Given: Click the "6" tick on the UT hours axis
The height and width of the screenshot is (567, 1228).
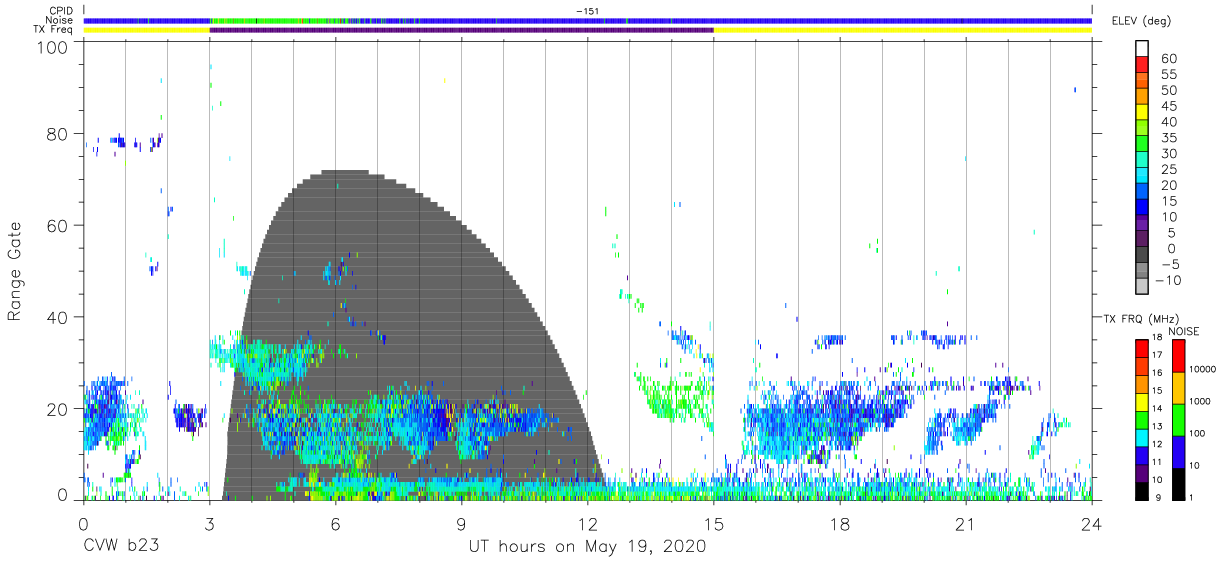Looking at the screenshot, I should (x=335, y=523).
